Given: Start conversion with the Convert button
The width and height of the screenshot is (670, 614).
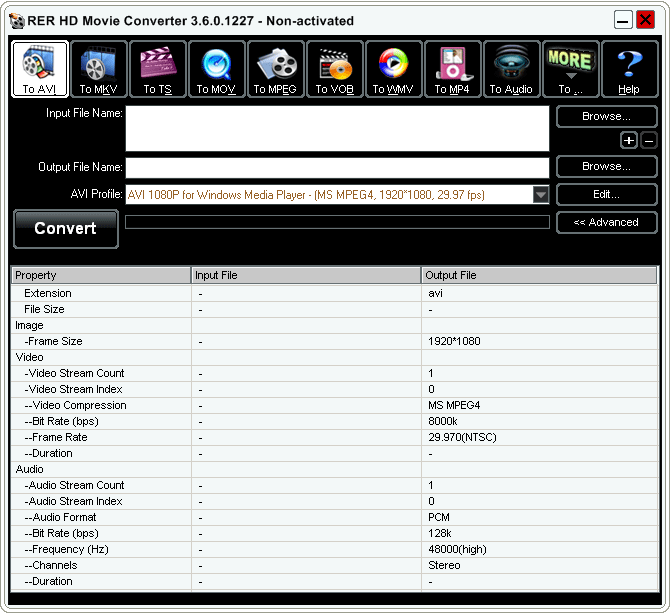Looking at the screenshot, I should (x=66, y=229).
